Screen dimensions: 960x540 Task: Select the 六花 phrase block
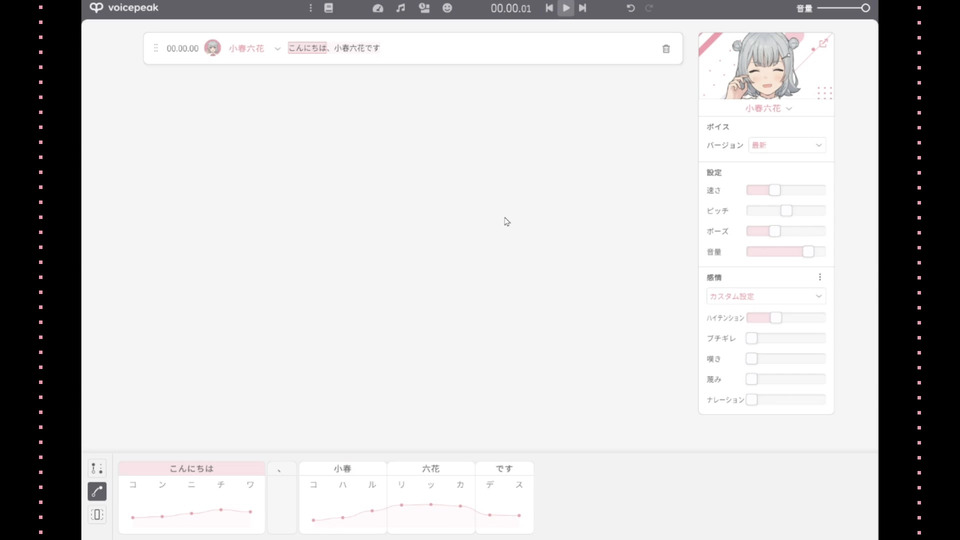pos(431,468)
